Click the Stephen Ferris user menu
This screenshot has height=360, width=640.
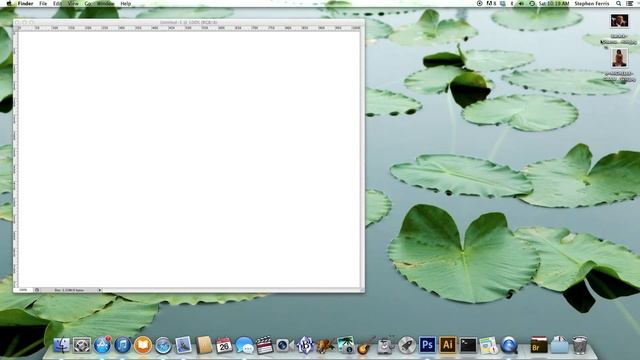pyautogui.click(x=591, y=3)
